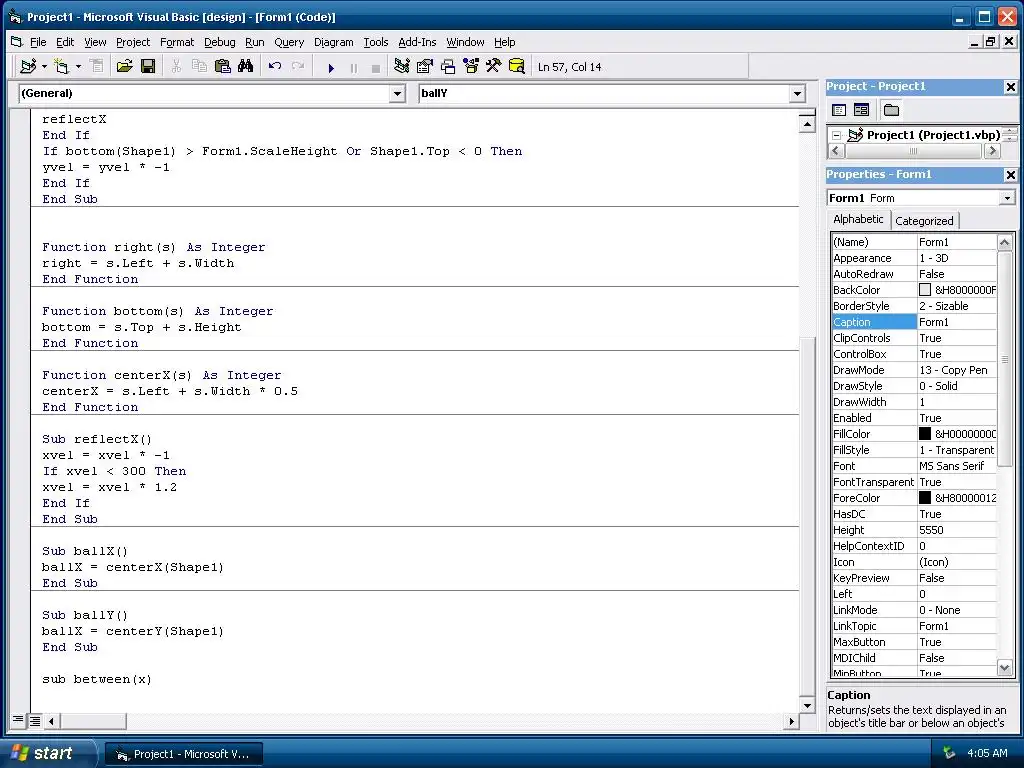
Task: Open the Format menu
Action: coord(177,42)
